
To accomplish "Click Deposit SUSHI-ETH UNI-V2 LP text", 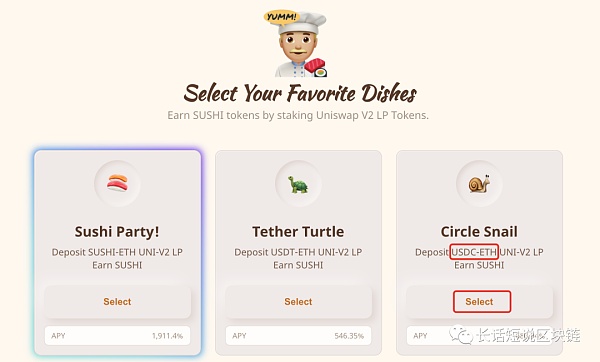I will [x=117, y=252].
